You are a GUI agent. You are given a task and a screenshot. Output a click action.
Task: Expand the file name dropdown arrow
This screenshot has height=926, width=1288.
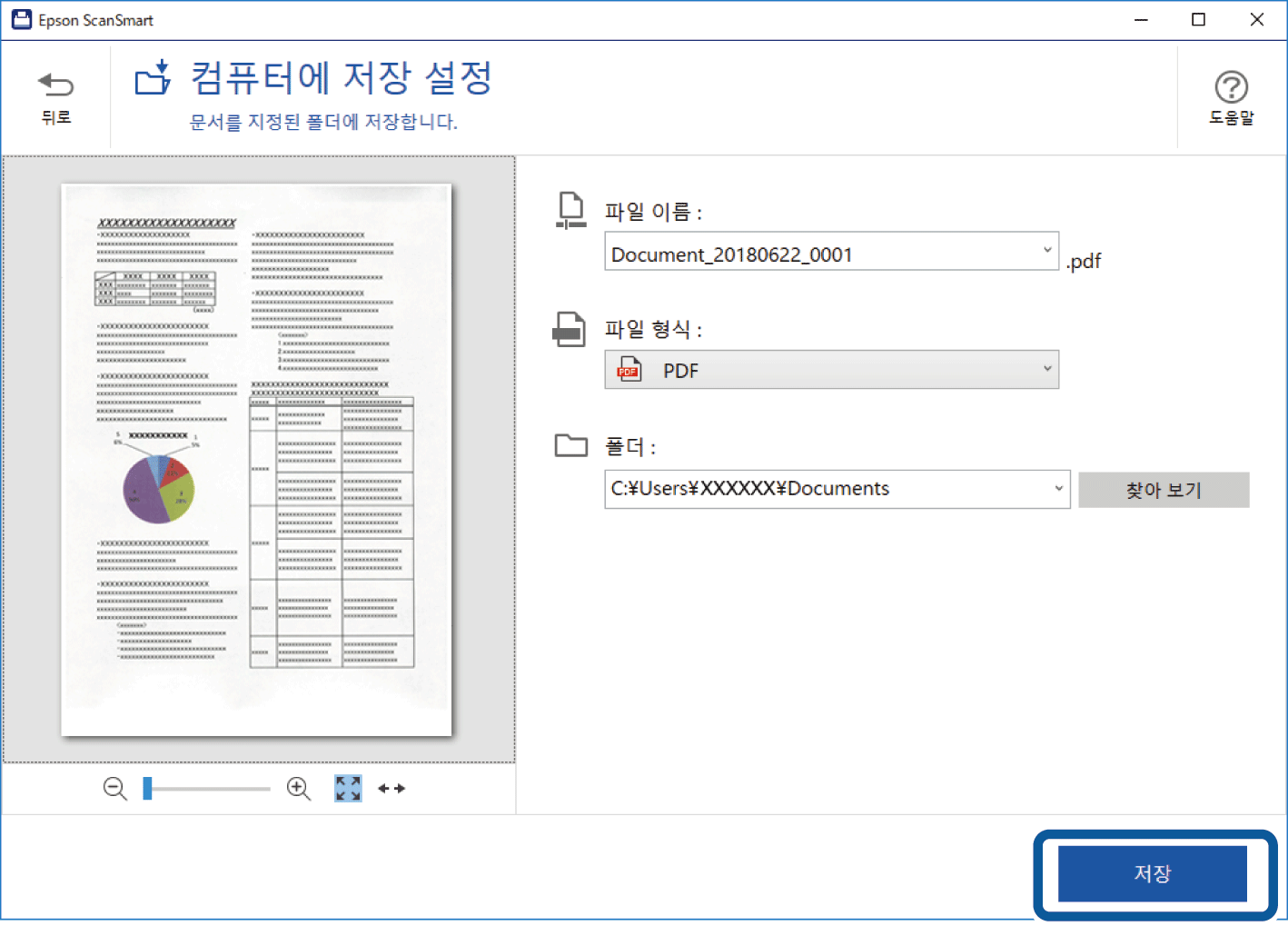pyautogui.click(x=1046, y=251)
